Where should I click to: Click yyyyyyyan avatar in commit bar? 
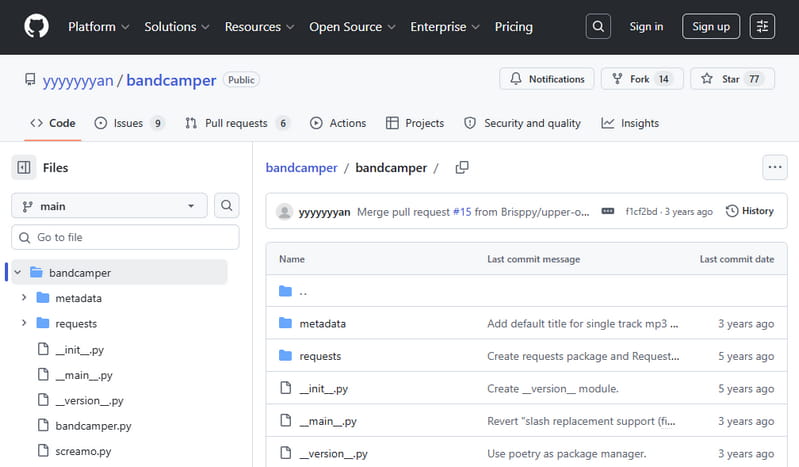click(284, 211)
